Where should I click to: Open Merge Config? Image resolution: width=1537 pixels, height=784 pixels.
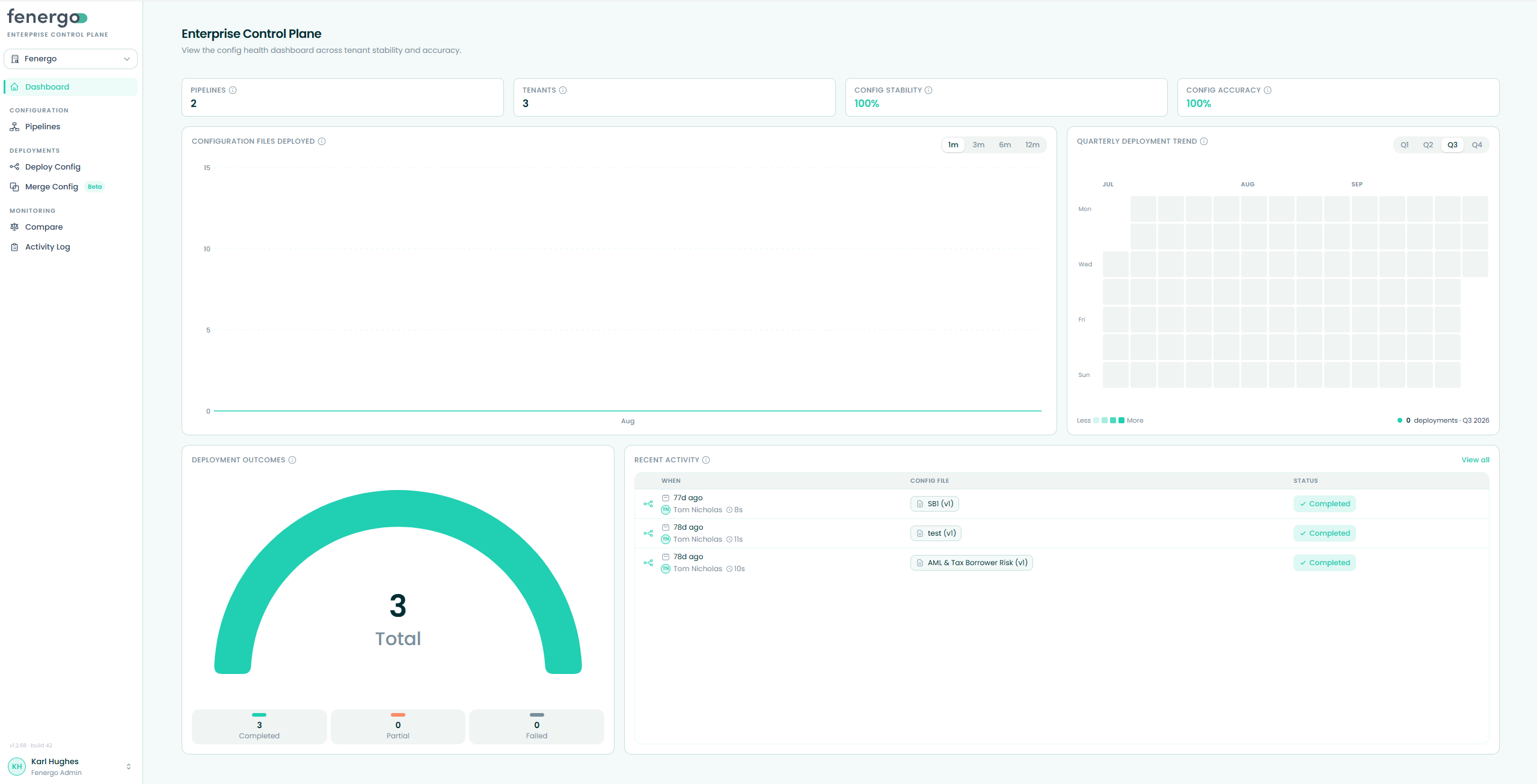click(70, 187)
